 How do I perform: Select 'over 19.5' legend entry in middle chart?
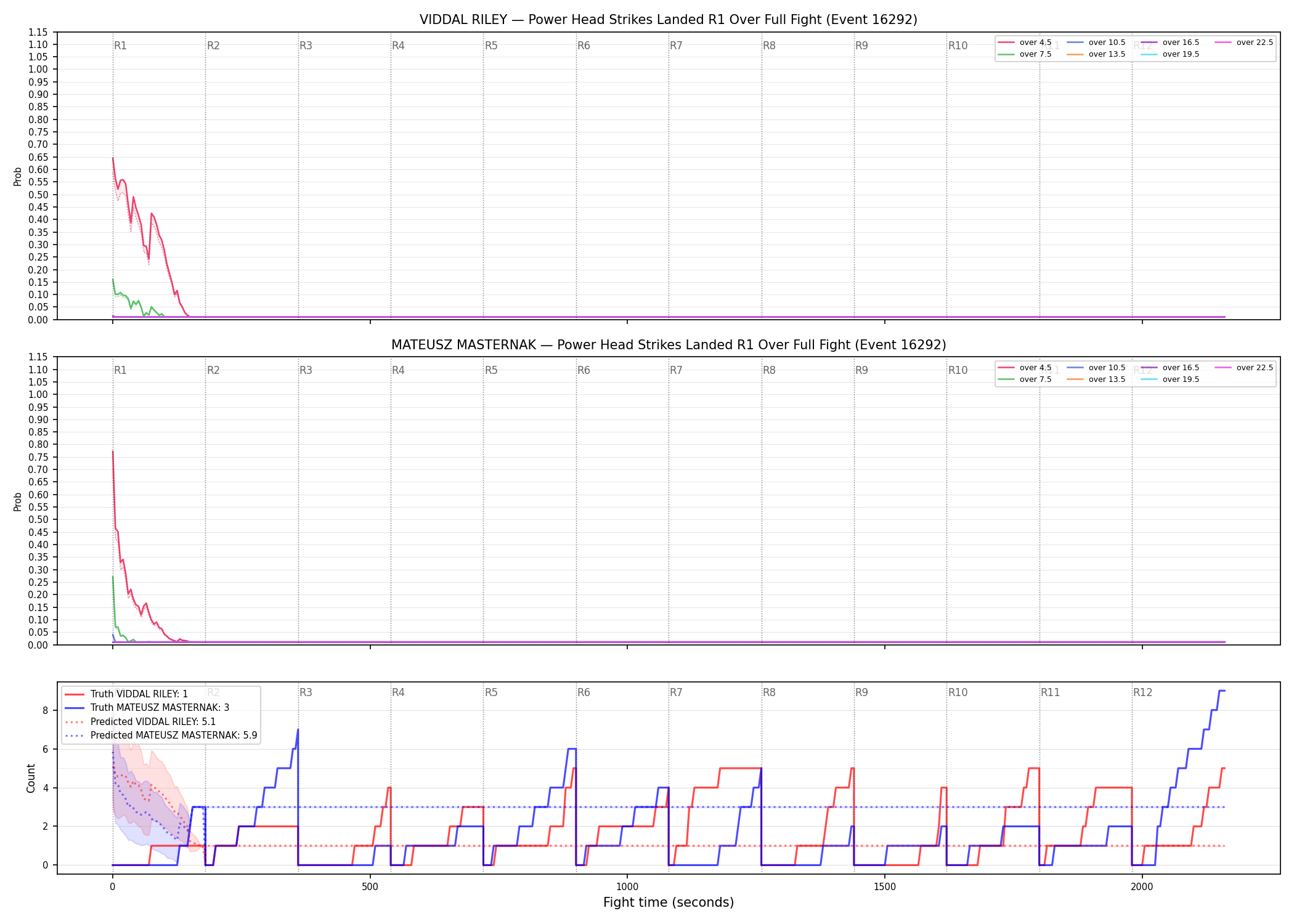(x=1170, y=379)
